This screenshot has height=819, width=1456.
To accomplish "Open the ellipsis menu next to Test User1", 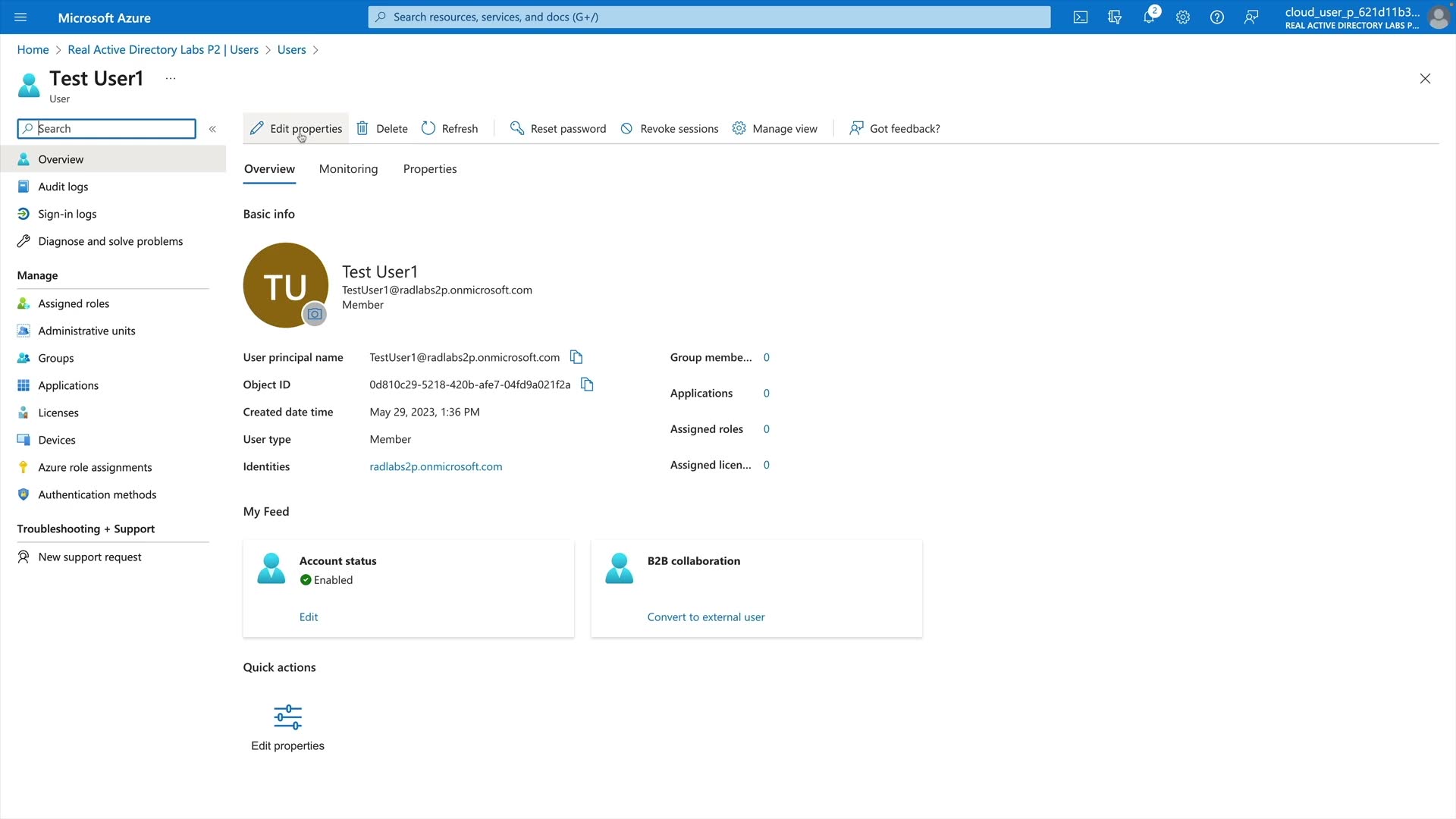I will pyautogui.click(x=171, y=78).
